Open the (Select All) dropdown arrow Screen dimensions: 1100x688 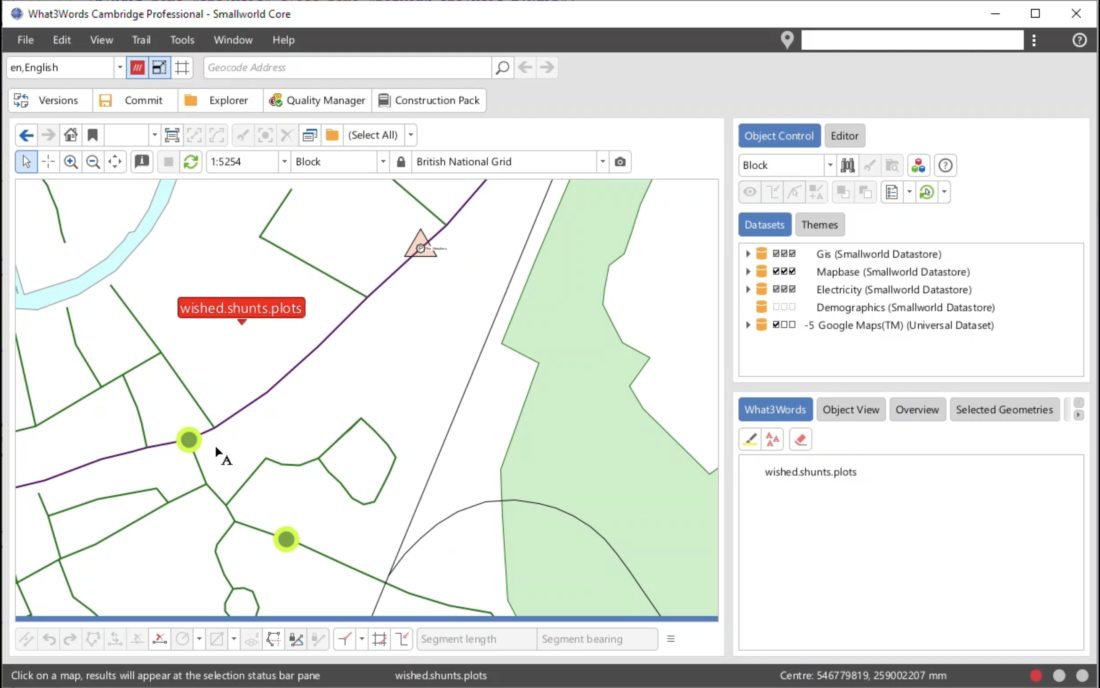tap(411, 135)
